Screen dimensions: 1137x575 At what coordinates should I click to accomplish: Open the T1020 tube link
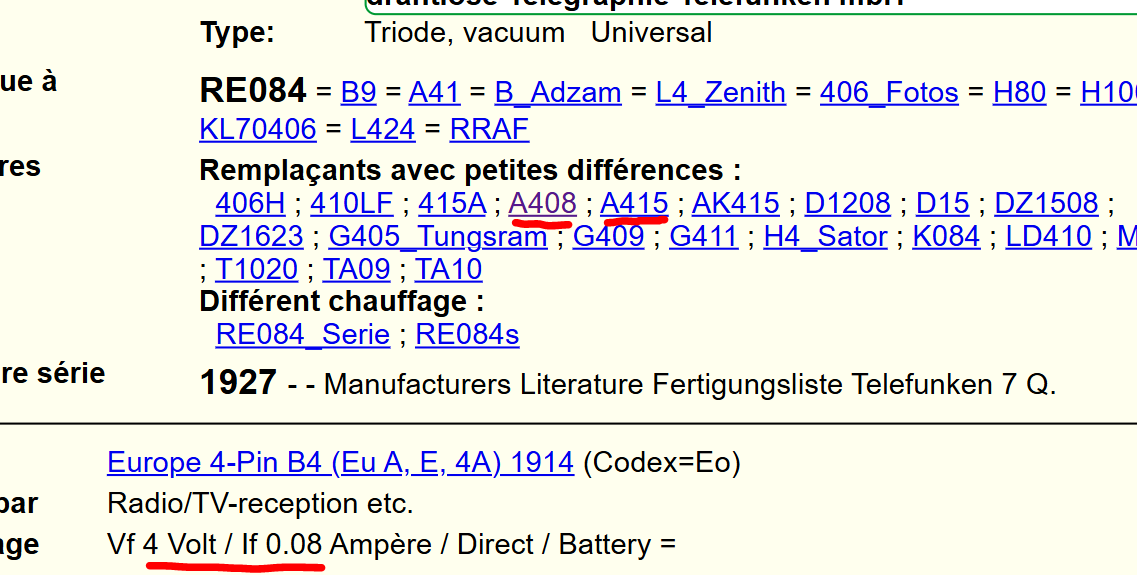point(257,269)
